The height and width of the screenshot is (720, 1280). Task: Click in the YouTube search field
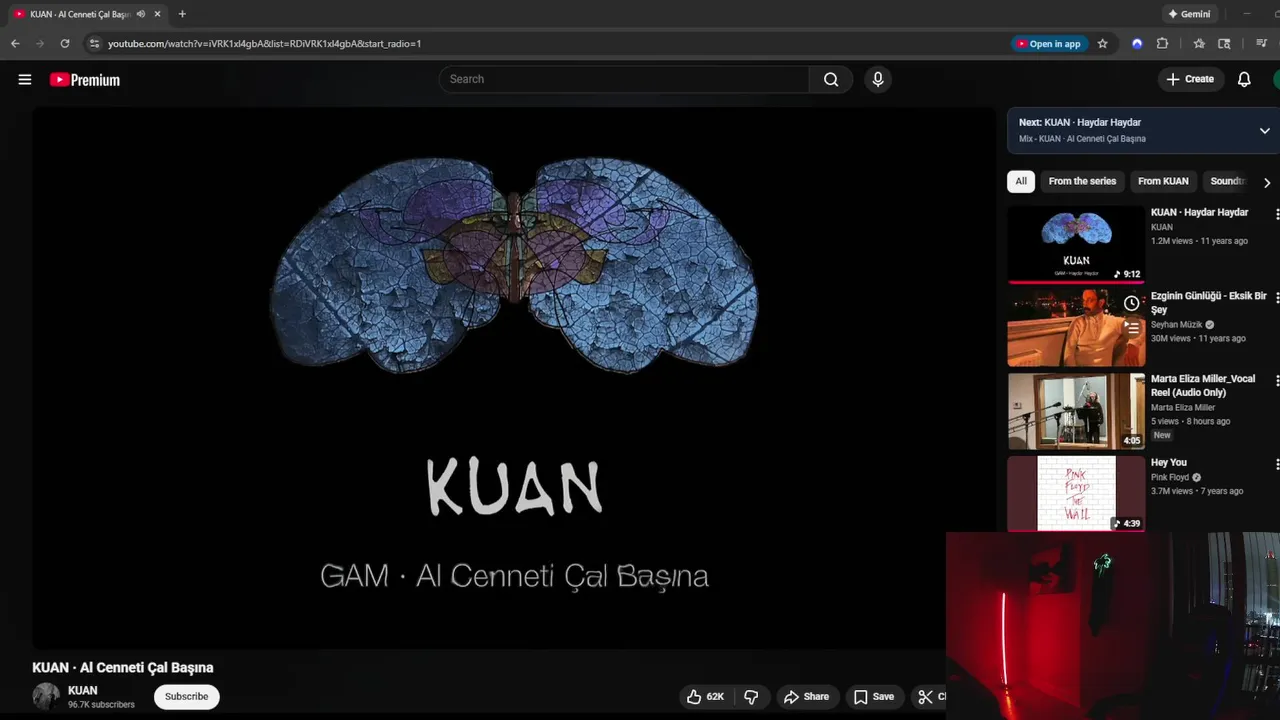pyautogui.click(x=624, y=79)
